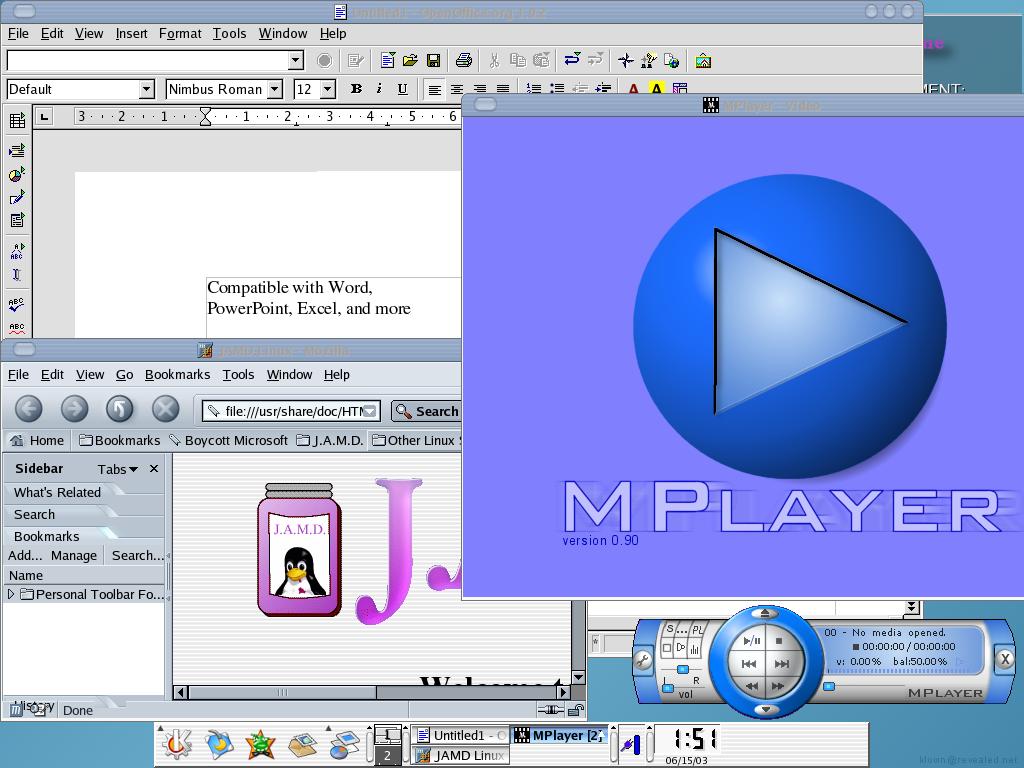Click the MPlayer stop button

780,641
